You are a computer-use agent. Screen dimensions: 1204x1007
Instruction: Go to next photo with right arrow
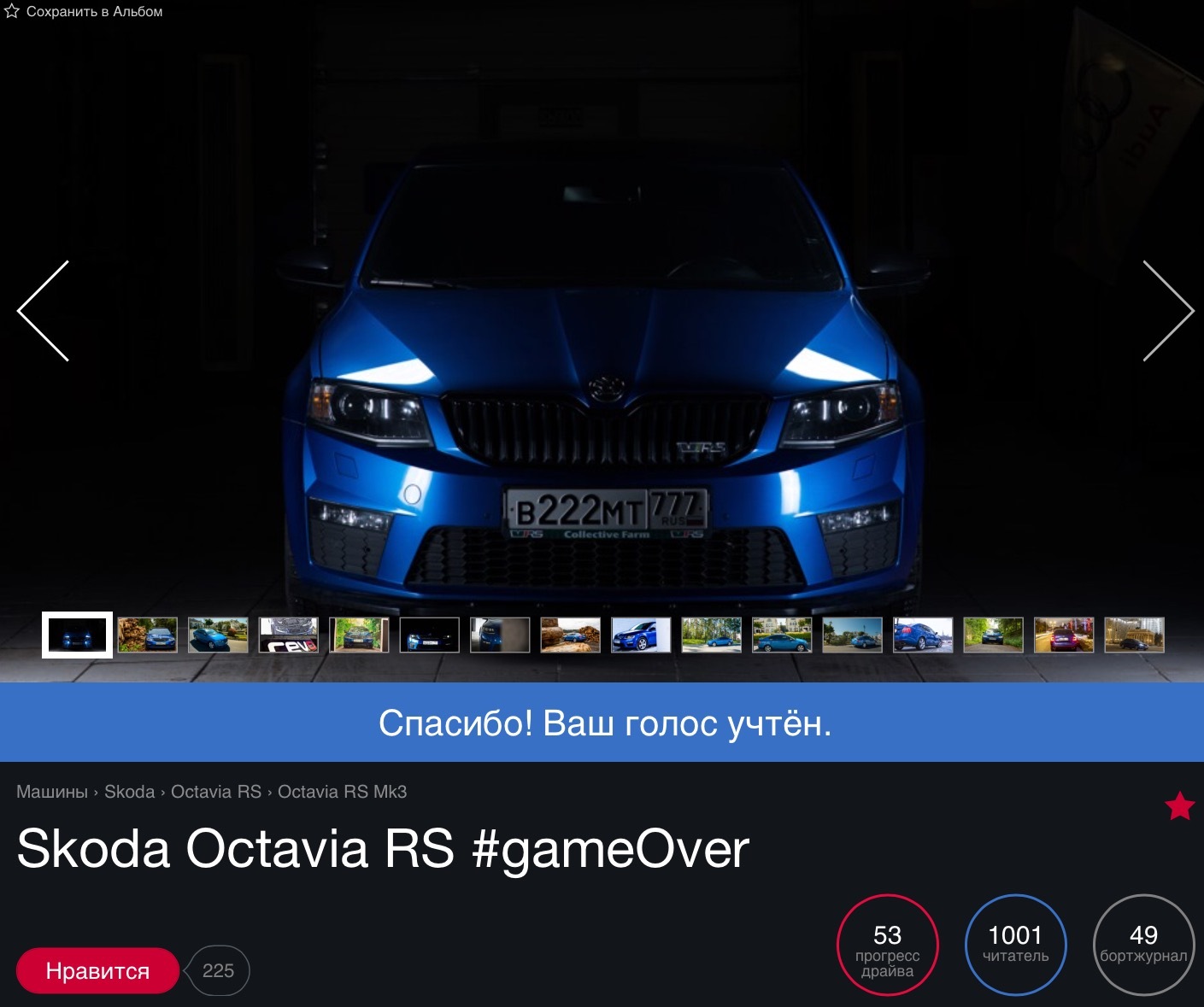1168,311
